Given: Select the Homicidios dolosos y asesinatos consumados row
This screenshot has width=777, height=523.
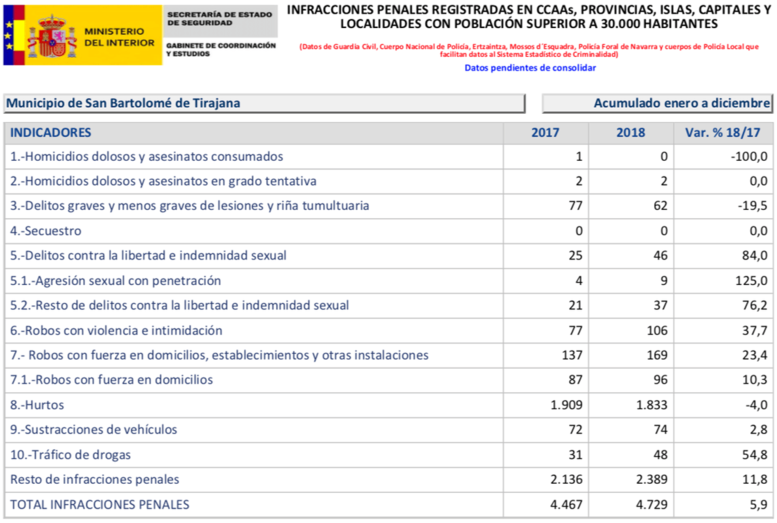Looking at the screenshot, I should (x=146, y=157).
